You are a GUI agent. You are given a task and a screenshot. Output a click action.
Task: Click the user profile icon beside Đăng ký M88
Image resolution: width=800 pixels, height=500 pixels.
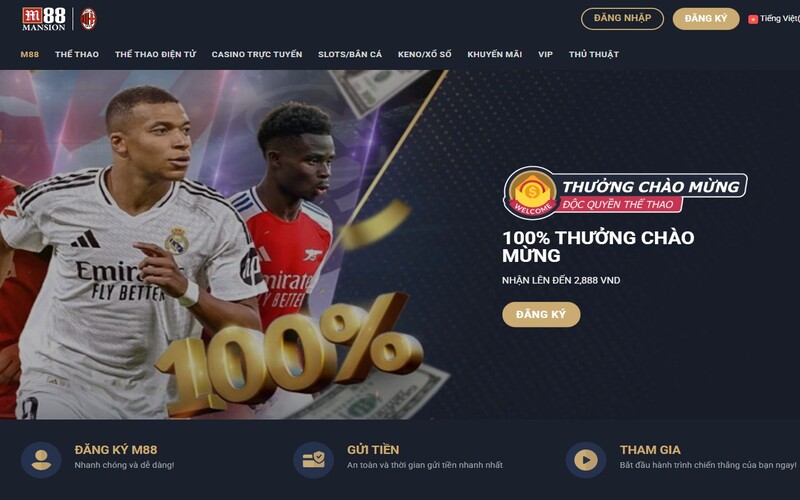(x=41, y=460)
